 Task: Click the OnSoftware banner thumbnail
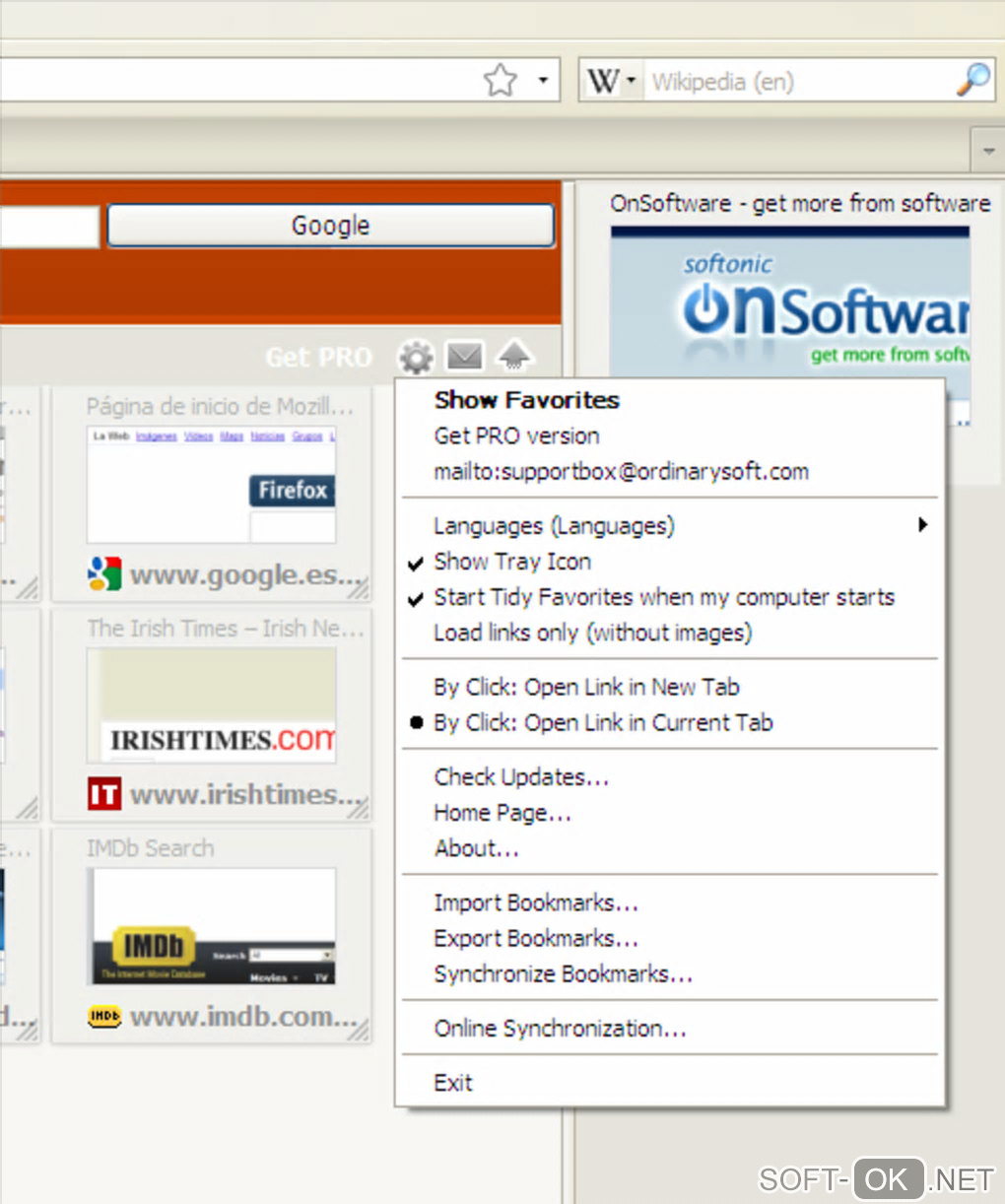pyautogui.click(x=790, y=301)
